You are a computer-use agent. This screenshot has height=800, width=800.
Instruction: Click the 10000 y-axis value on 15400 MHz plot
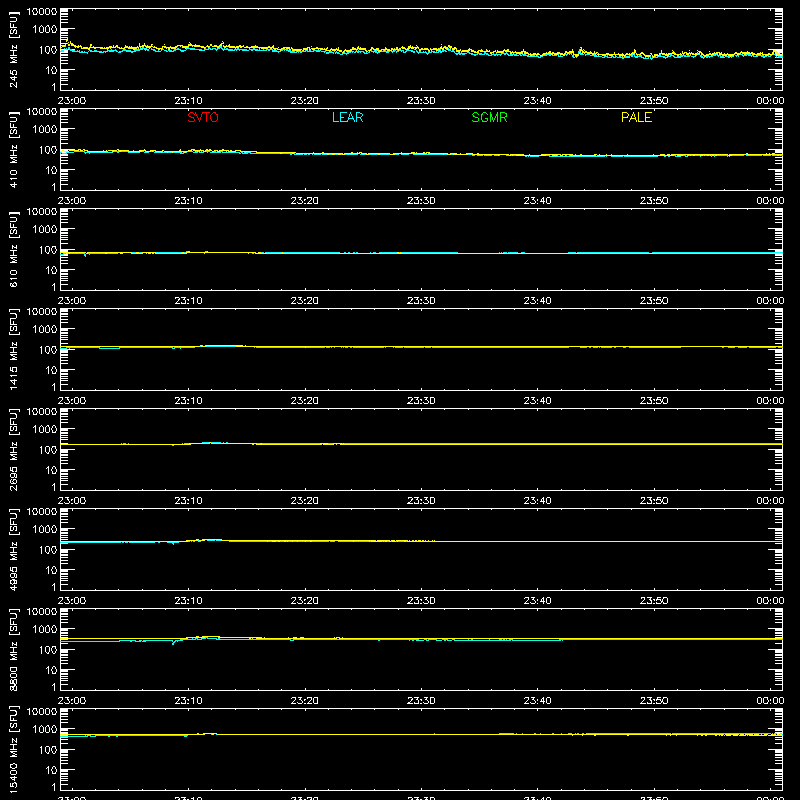[42, 712]
